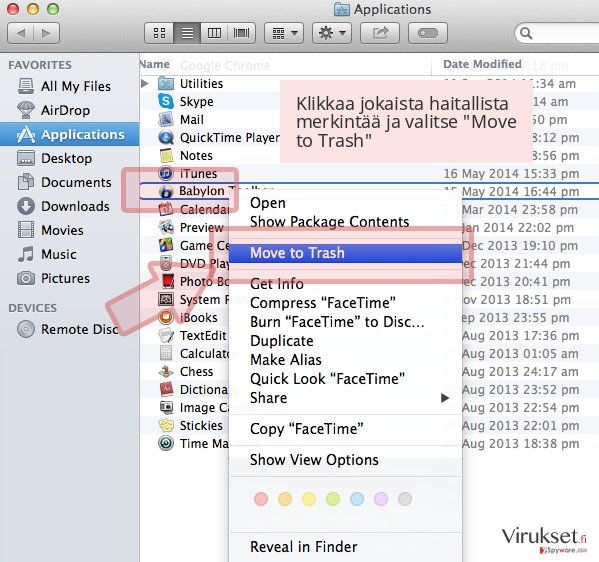
Task: Choose Get Info from context menu
Action: click(x=345, y=284)
